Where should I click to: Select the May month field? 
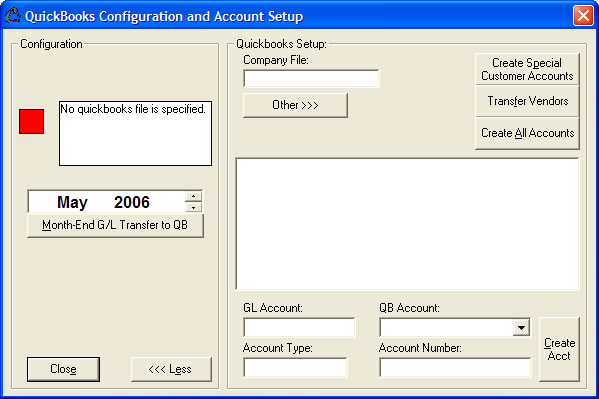coord(72,202)
